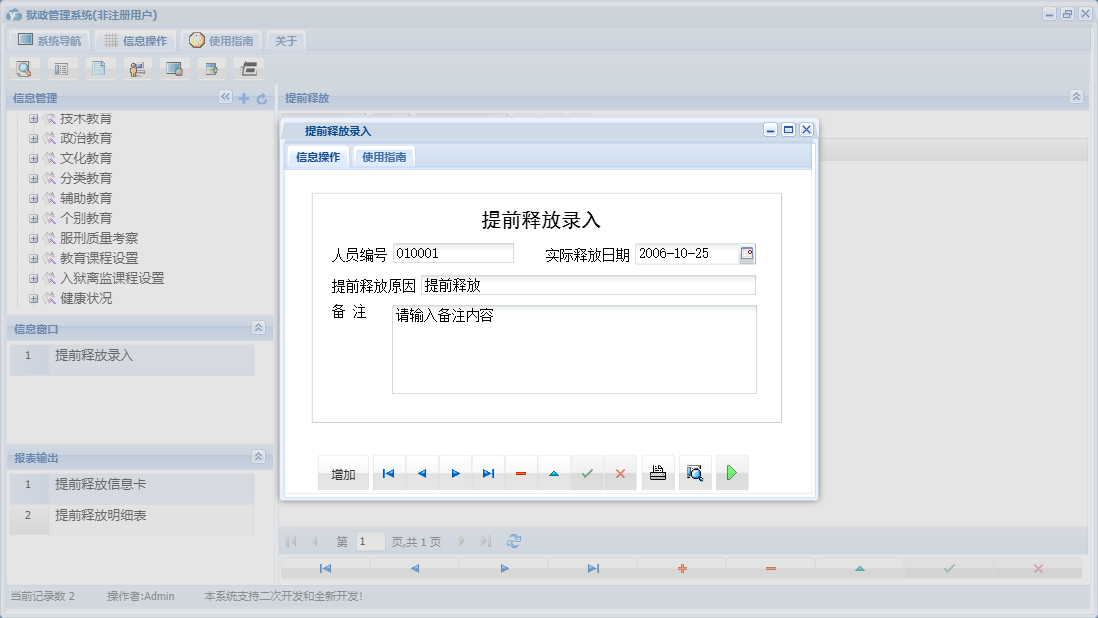
Task: Open the 实际释放日期 date picker
Action: [747, 253]
